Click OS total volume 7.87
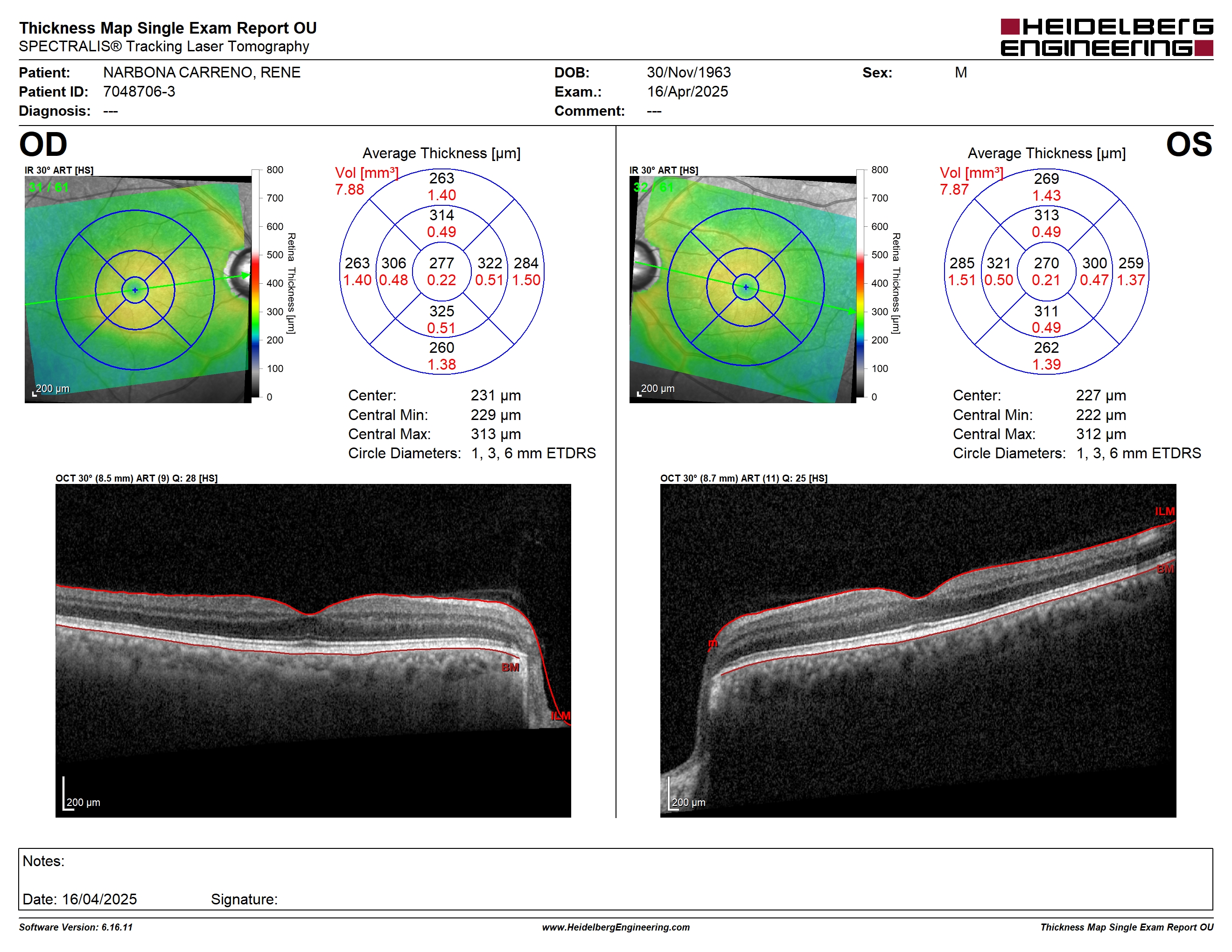The width and height of the screenshot is (1232, 952). (954, 189)
